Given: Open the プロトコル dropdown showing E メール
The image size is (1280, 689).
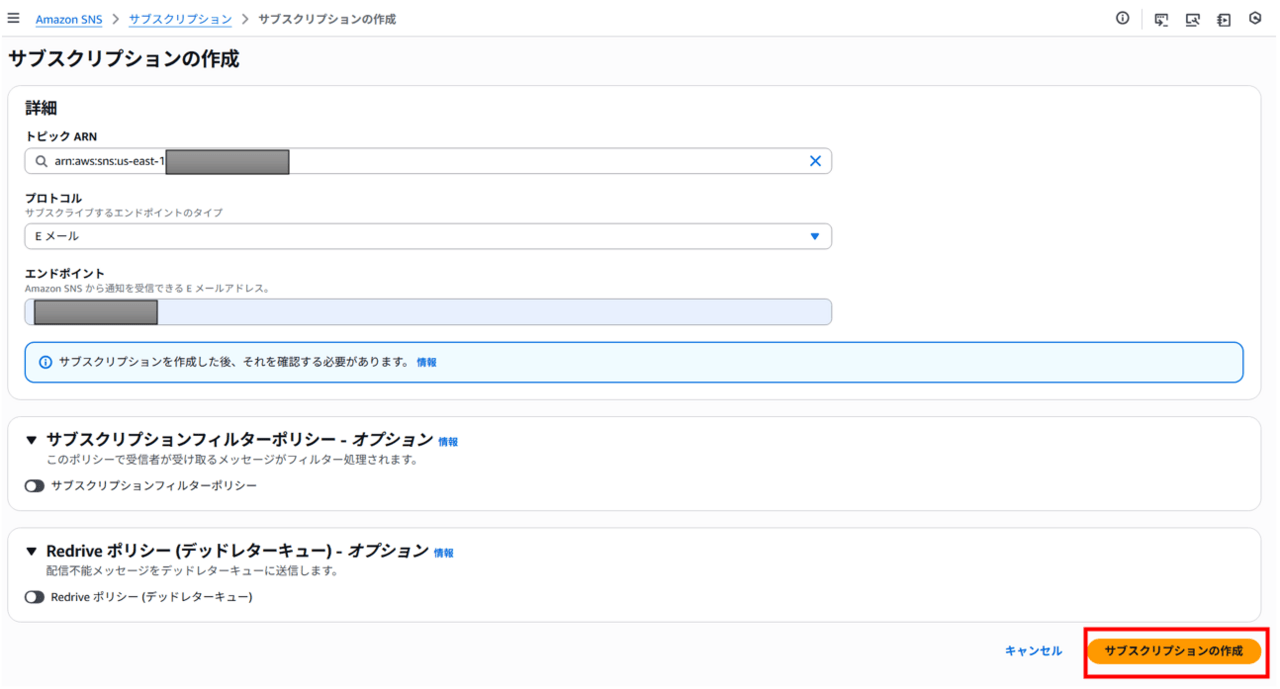Looking at the screenshot, I should [x=427, y=236].
